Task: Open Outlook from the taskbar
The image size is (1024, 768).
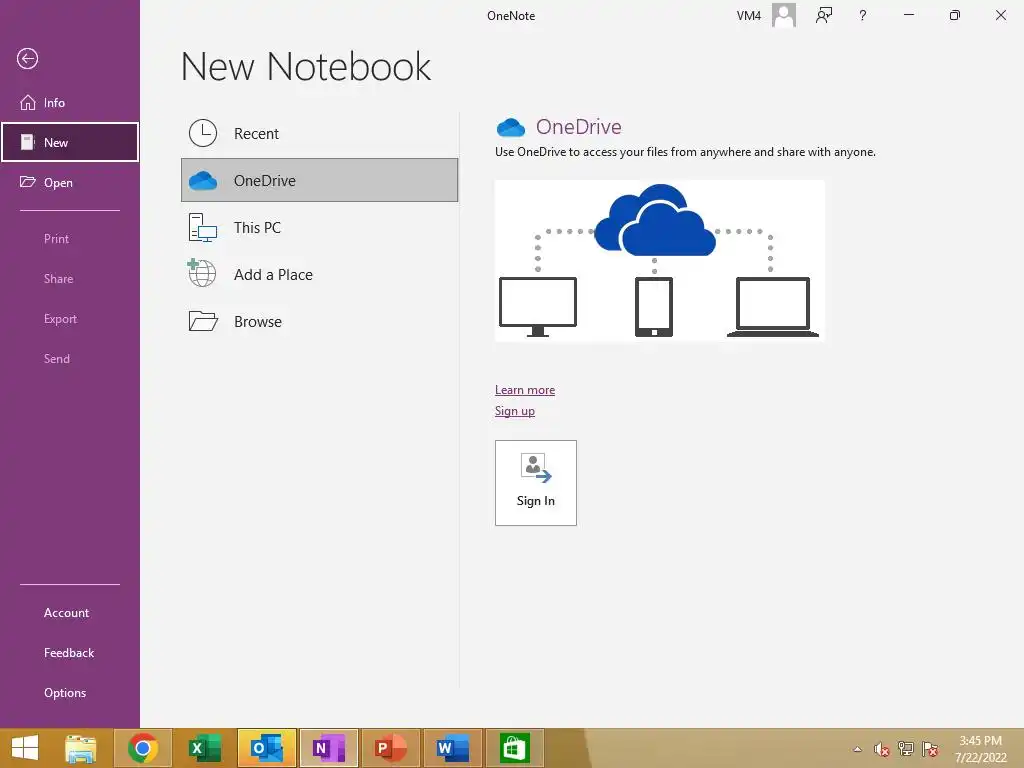Action: 266,748
